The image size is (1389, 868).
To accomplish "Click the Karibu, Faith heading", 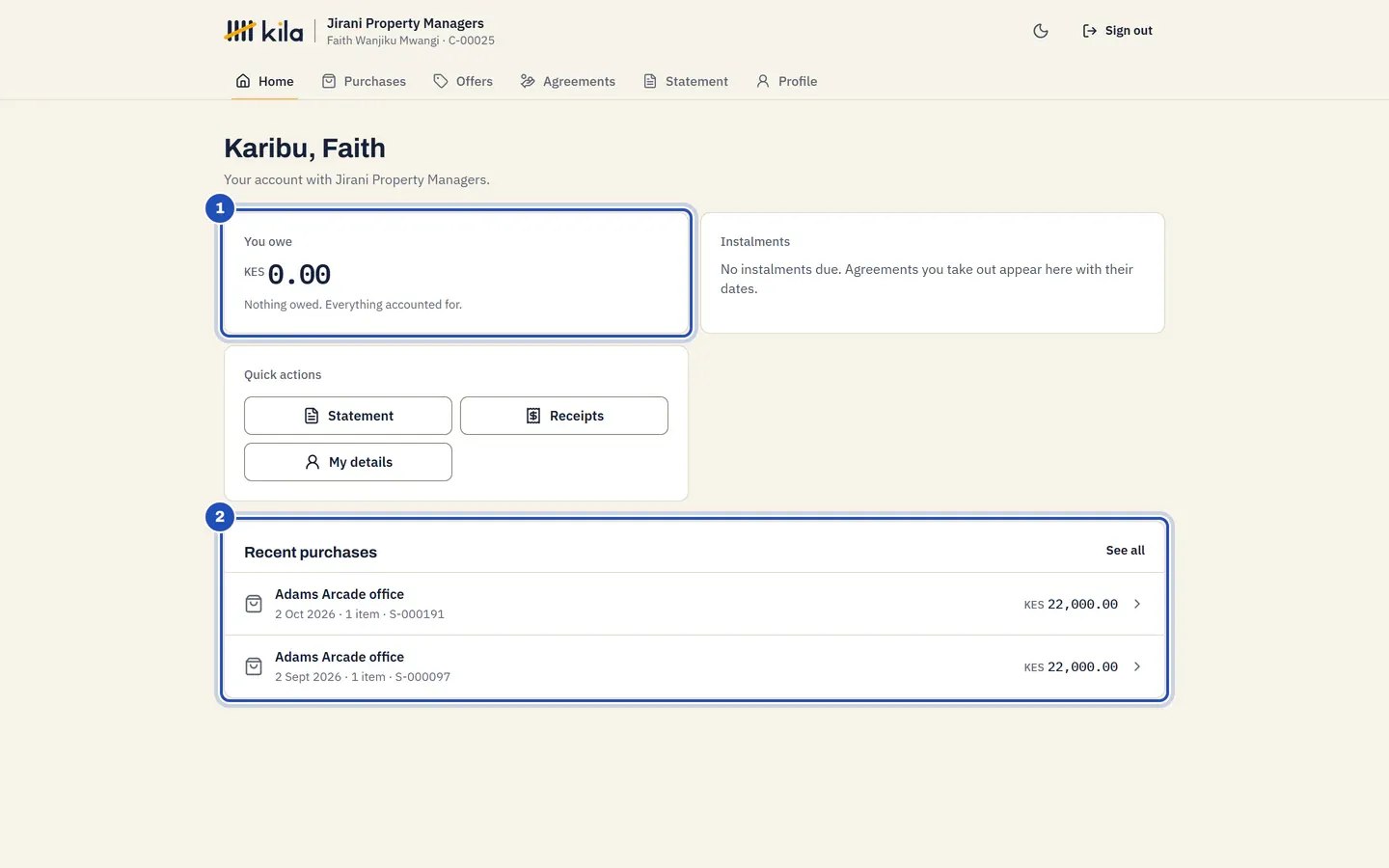I will pyautogui.click(x=305, y=149).
